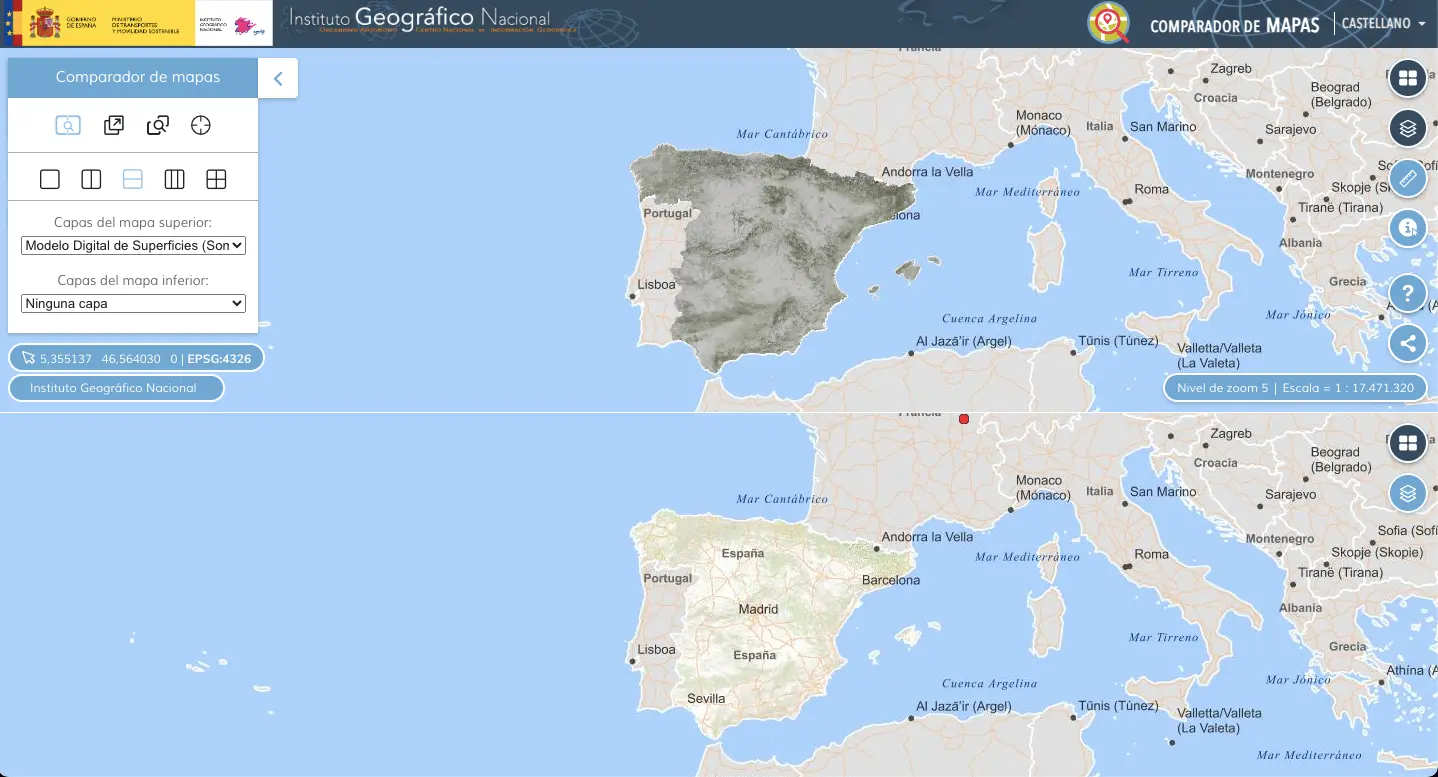1438x777 pixels.
Task: Click 'Zagreb' on the upper map
Action: pos(1231,69)
